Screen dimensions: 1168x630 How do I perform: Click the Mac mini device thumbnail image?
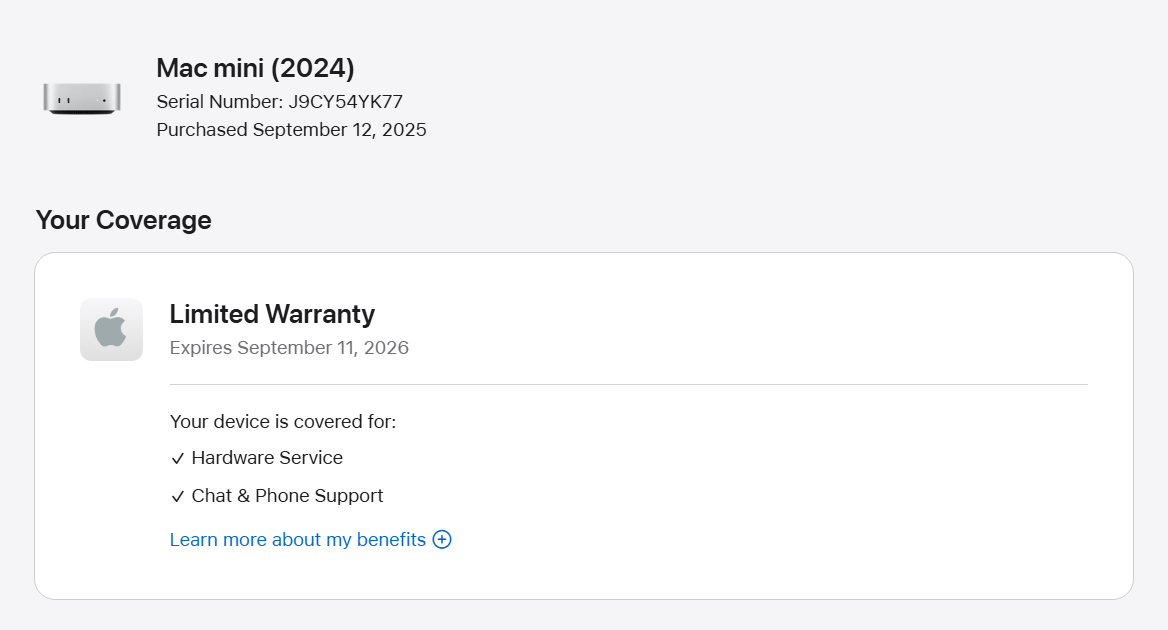[82, 98]
